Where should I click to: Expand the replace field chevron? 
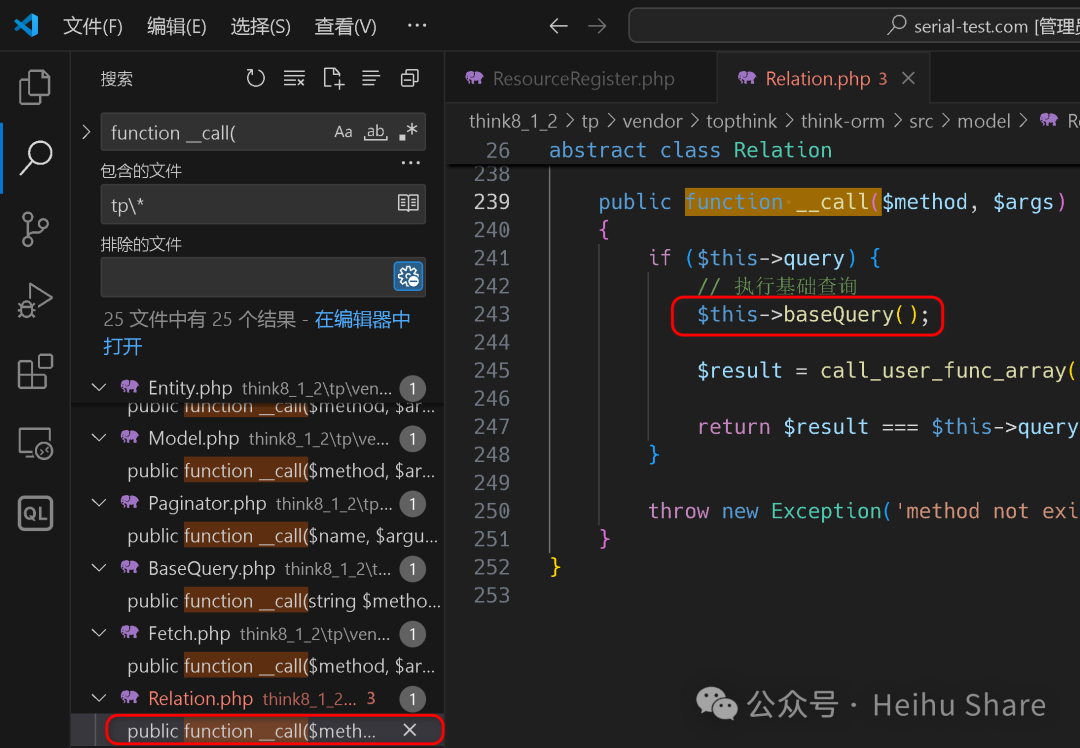86,132
